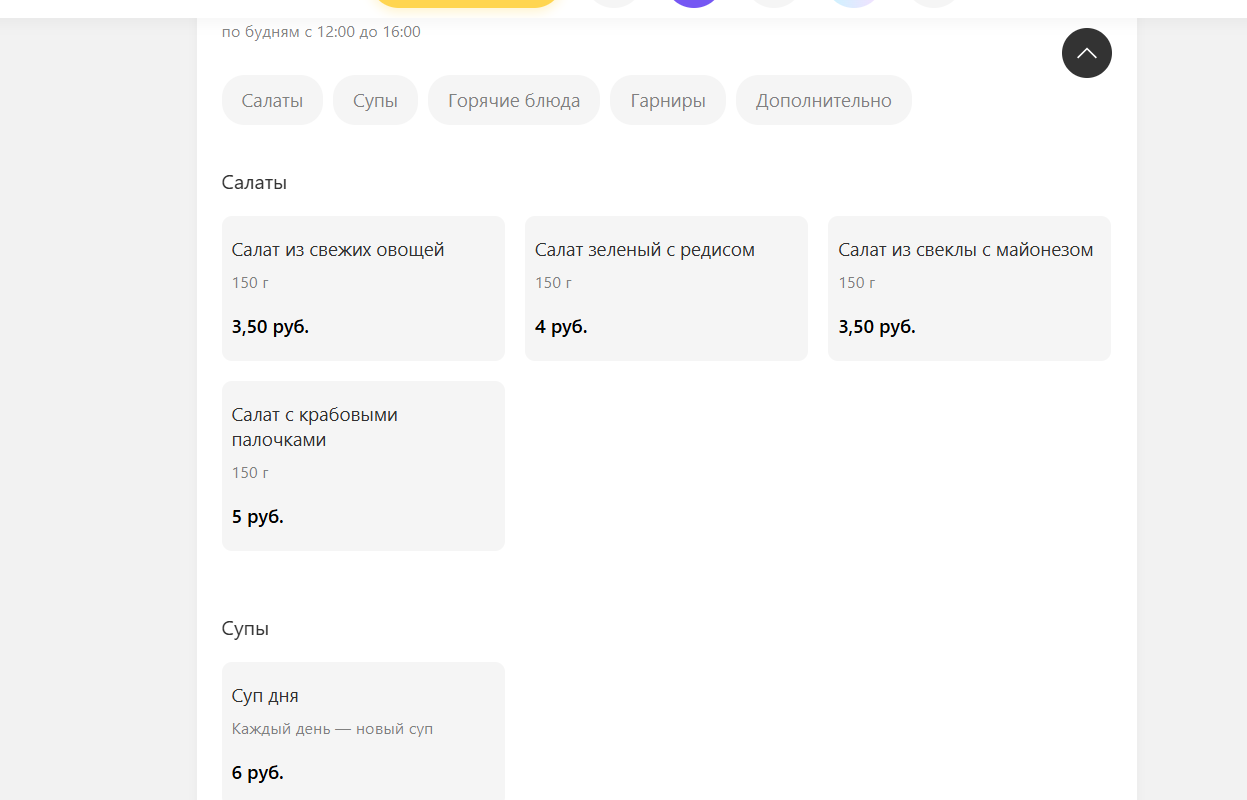Screen dimensions: 1247x800
Task: Click the Салаты section heading
Action: coord(254,183)
